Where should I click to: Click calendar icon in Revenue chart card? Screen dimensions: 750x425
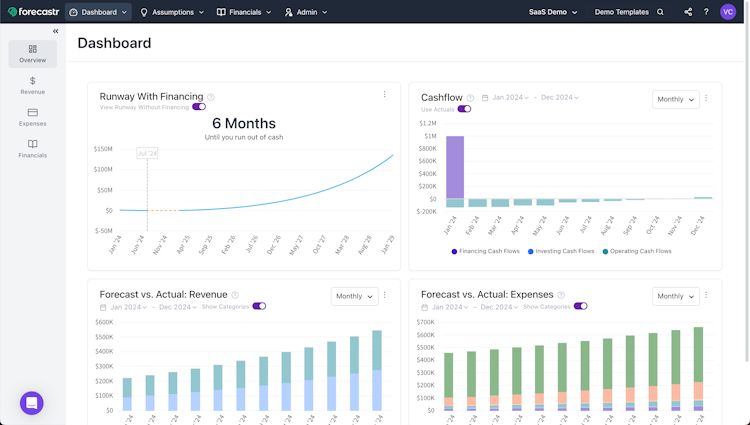pos(103,307)
